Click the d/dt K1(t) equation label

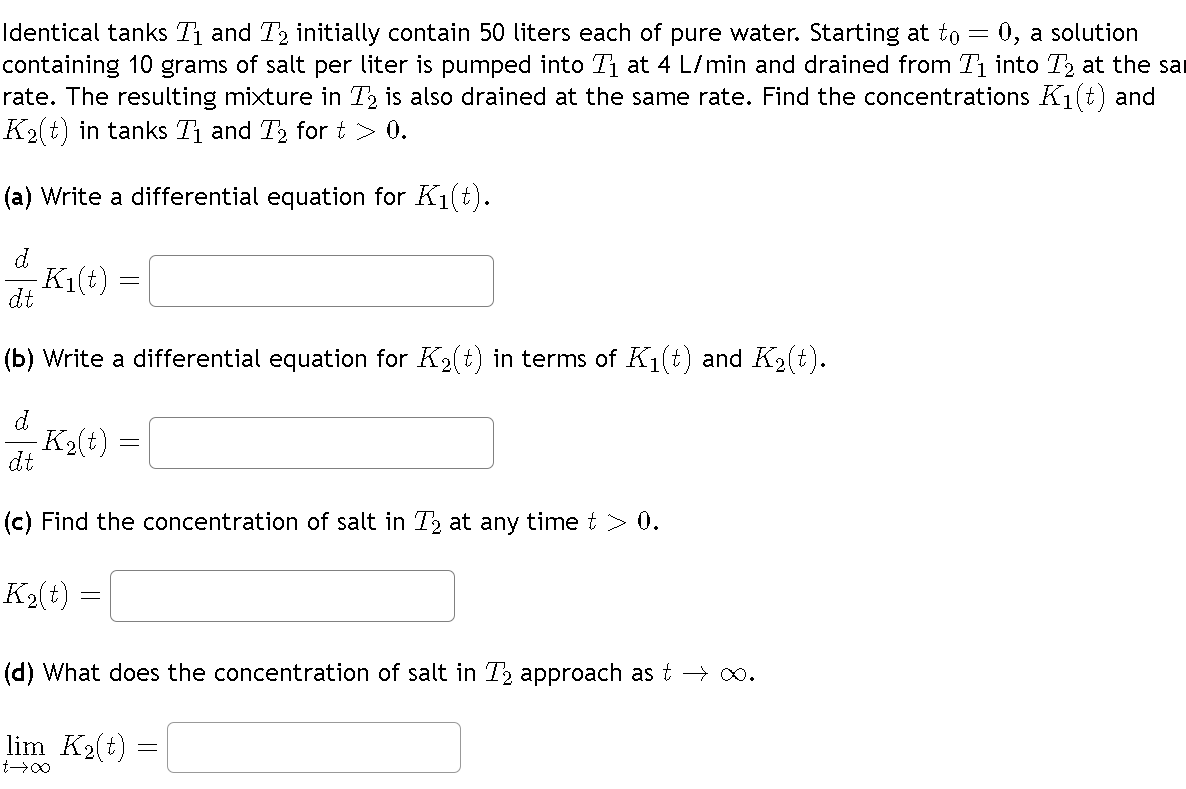tap(70, 280)
